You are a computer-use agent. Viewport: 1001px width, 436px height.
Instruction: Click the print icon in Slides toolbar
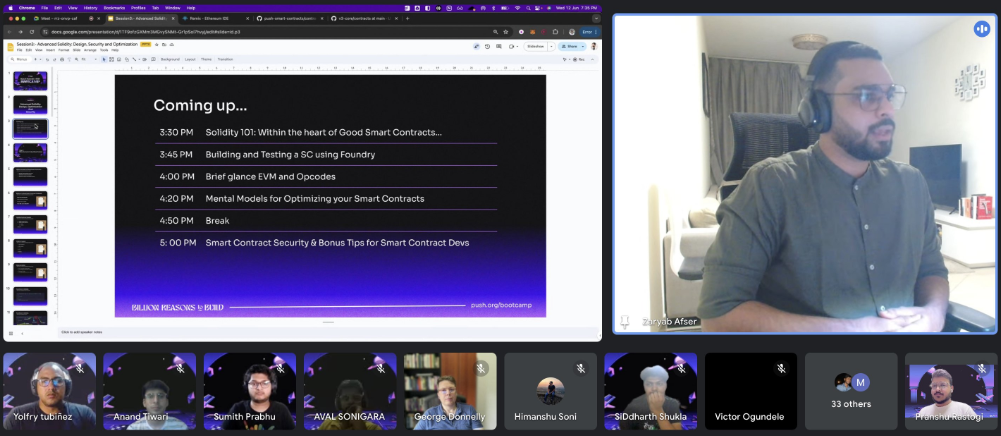coord(62,59)
